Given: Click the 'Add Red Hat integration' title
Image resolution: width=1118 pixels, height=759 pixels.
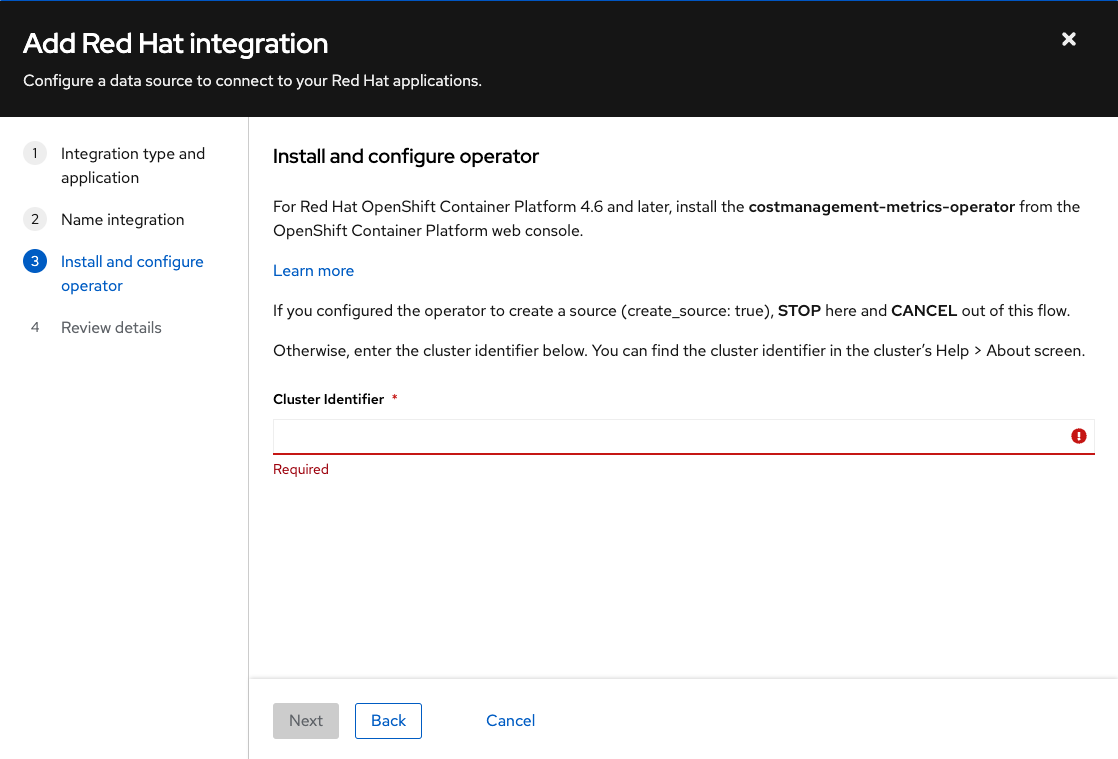Looking at the screenshot, I should click(175, 43).
